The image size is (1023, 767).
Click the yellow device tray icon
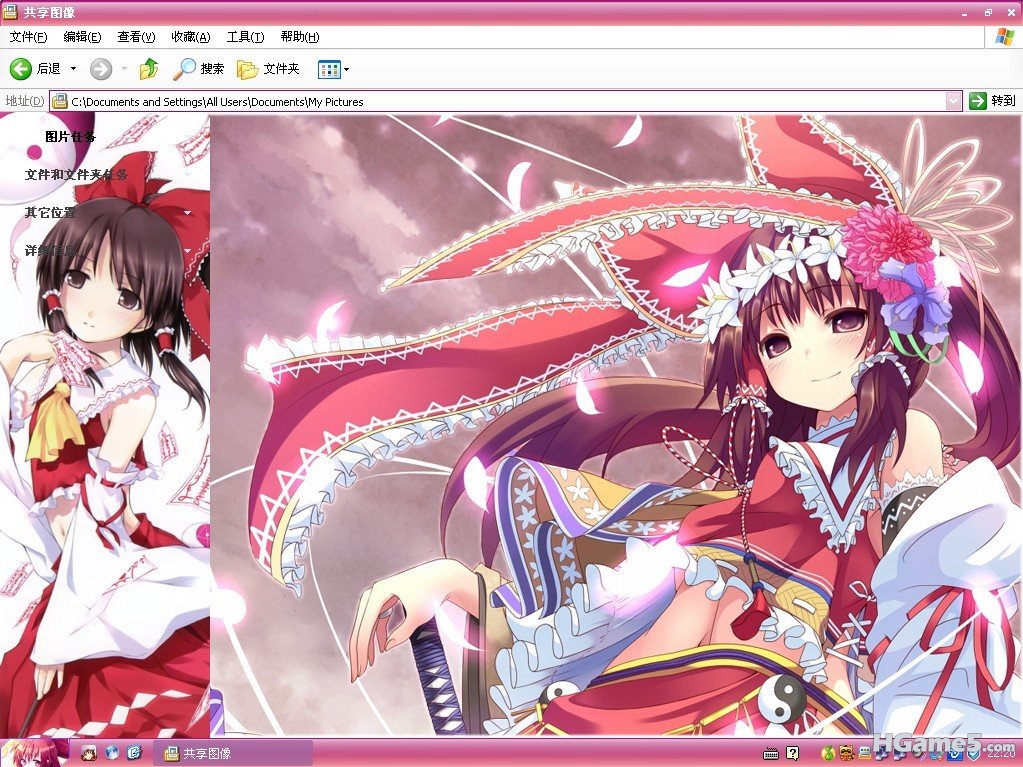[x=865, y=755]
